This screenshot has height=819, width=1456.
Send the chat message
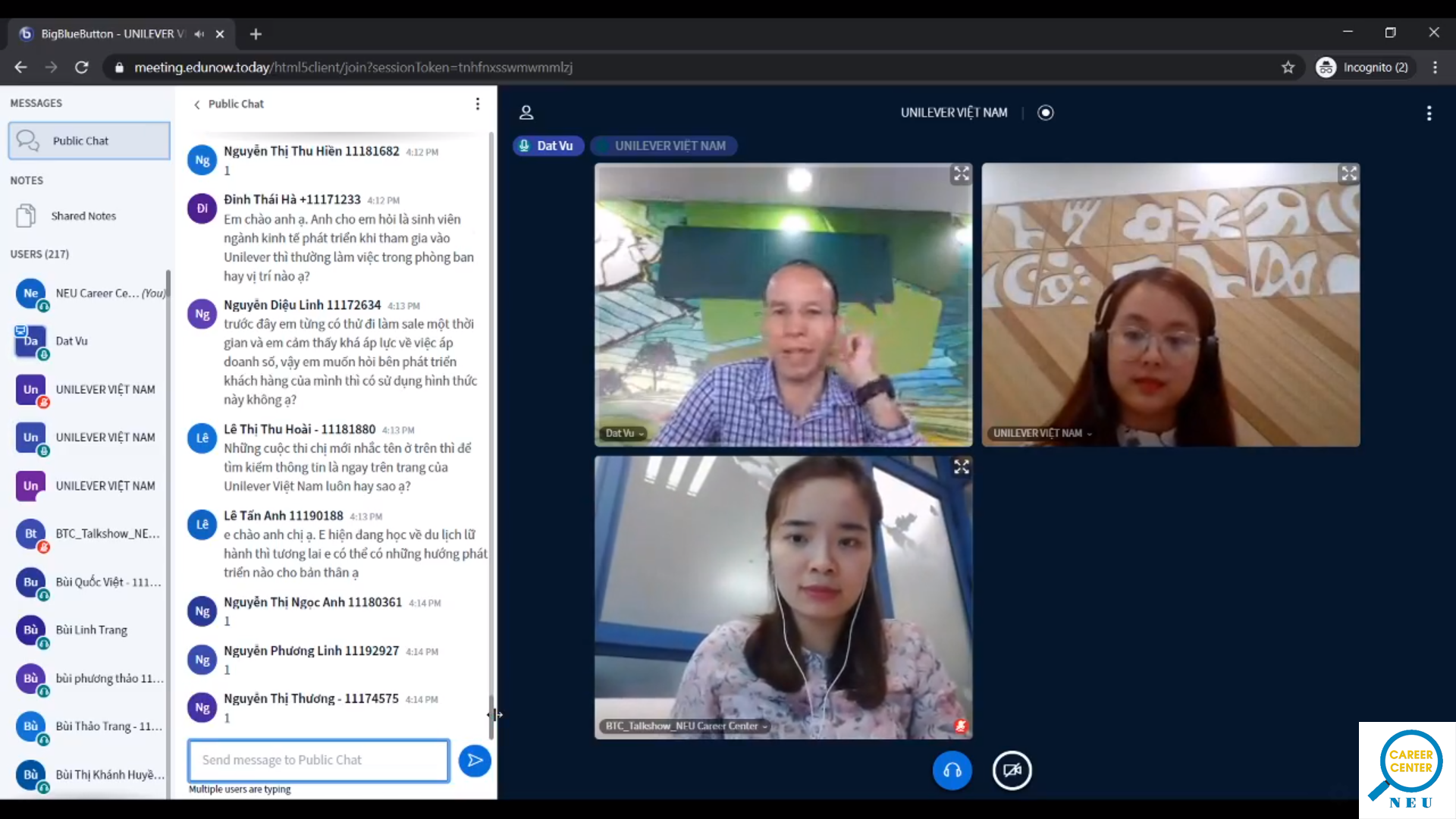click(475, 761)
